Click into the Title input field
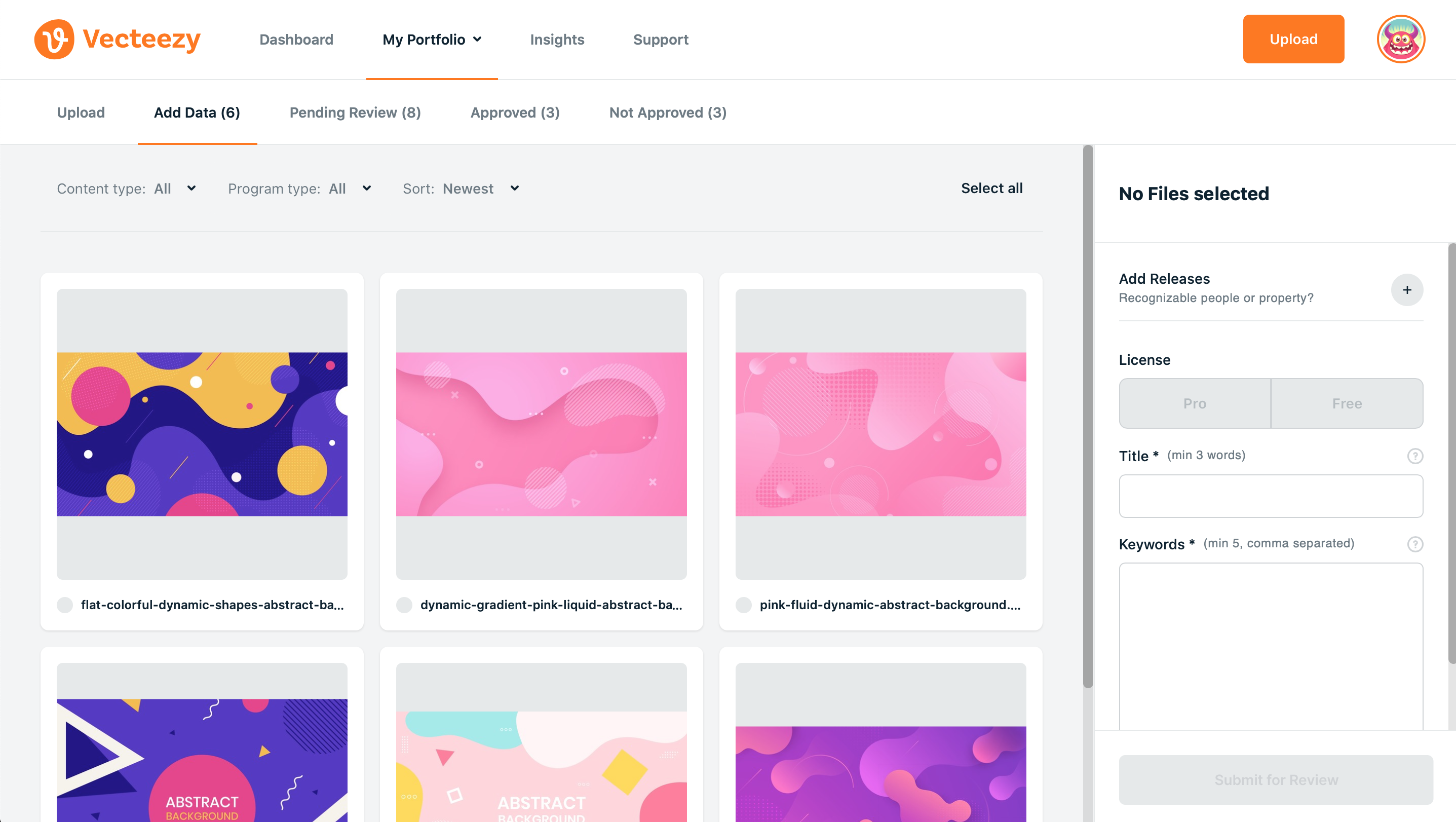Viewport: 1456px width, 822px height. coord(1270,496)
